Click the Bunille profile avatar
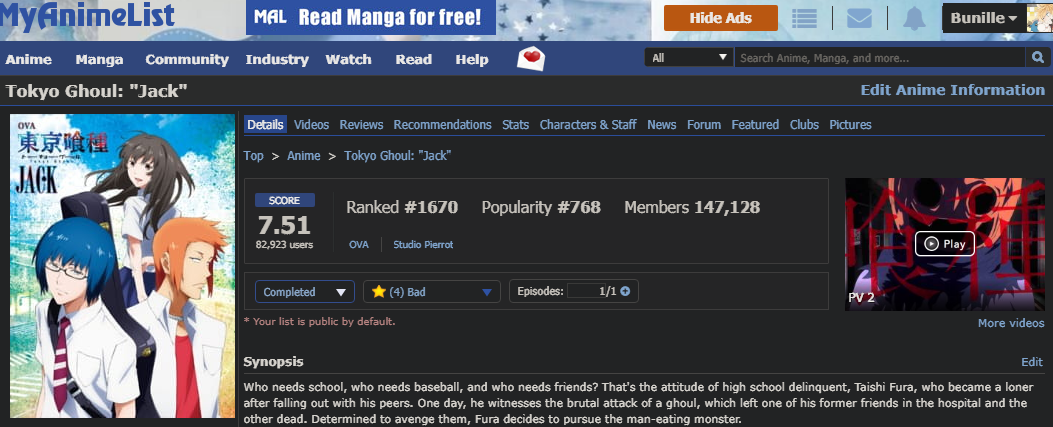This screenshot has width=1053, height=427. pos(1040,19)
